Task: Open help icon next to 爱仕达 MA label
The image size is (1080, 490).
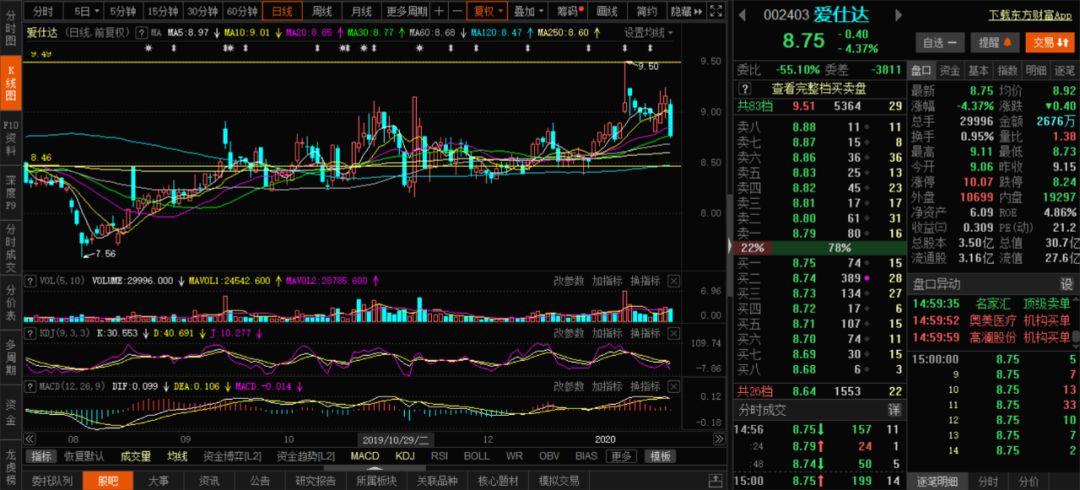Action: click(x=141, y=32)
